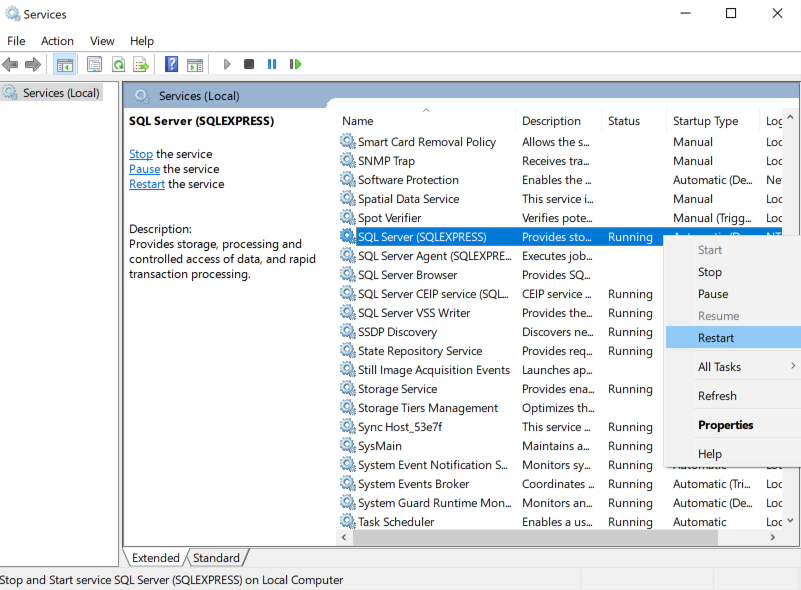Viewport: 801px width, 590px height.
Task: Select System Event Notification S... row
Action: 501,465
